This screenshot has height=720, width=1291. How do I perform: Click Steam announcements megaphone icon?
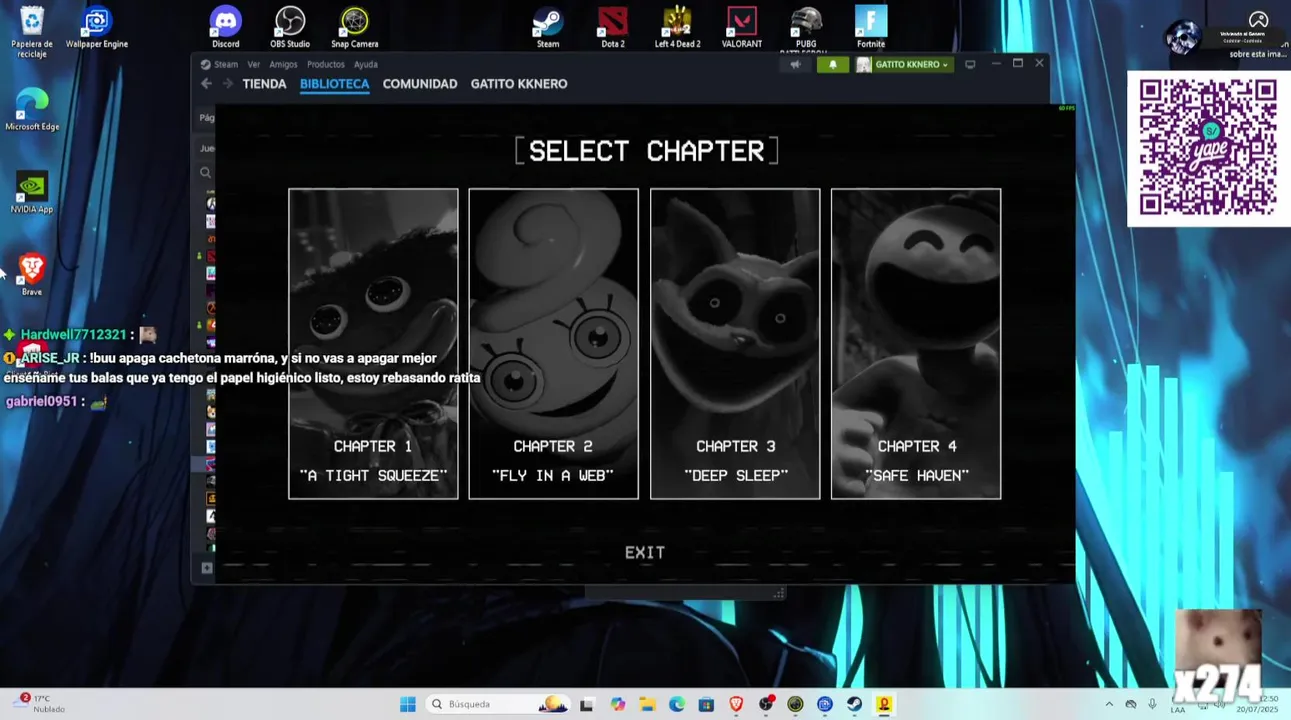(x=795, y=64)
